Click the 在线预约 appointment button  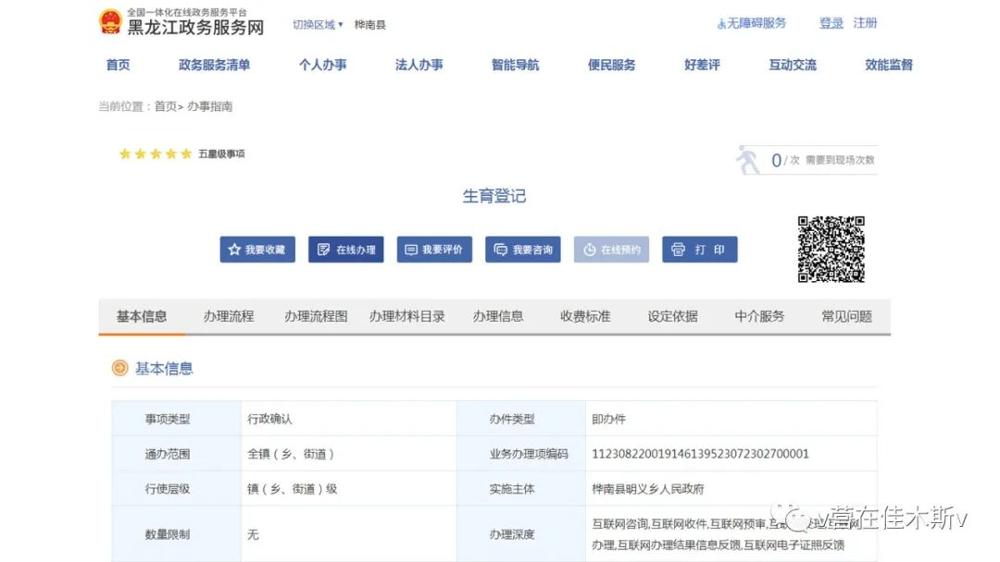pos(611,250)
